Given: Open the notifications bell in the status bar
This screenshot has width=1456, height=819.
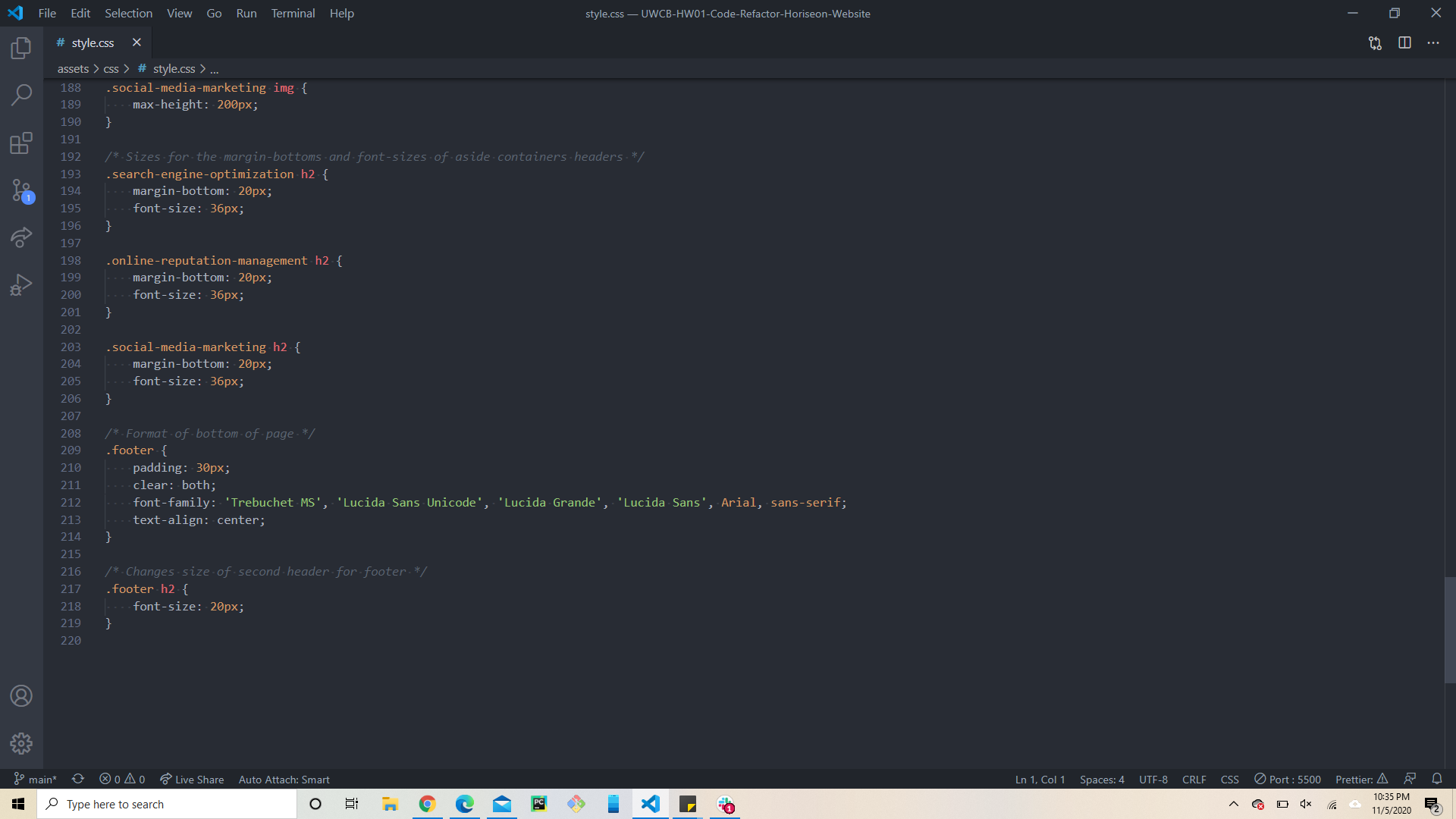Looking at the screenshot, I should pyautogui.click(x=1438, y=779).
